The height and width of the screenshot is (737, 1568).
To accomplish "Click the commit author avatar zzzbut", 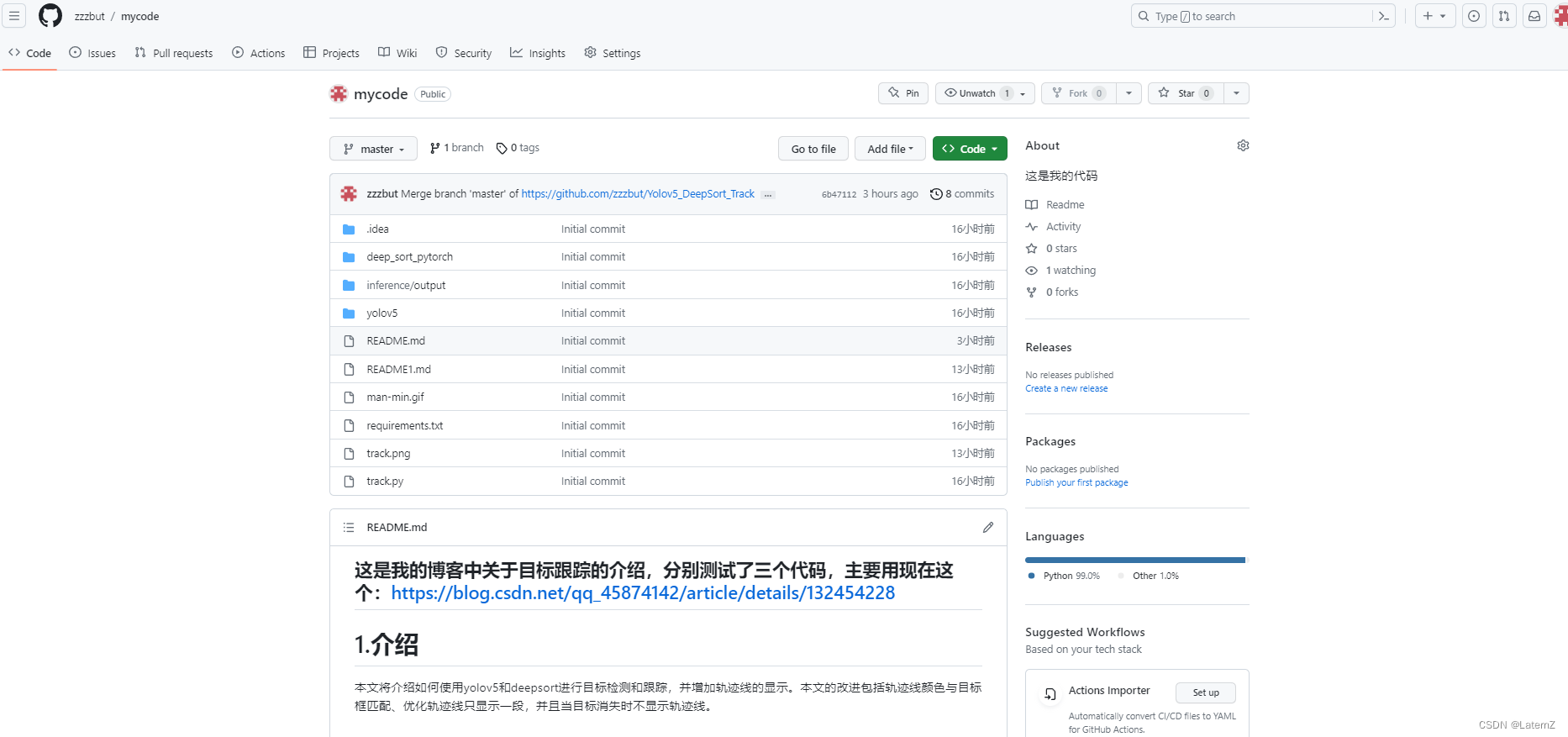I will pyautogui.click(x=349, y=193).
